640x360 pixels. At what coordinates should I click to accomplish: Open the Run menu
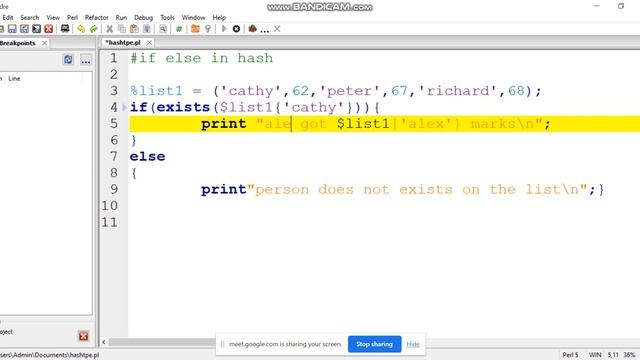coord(121,18)
